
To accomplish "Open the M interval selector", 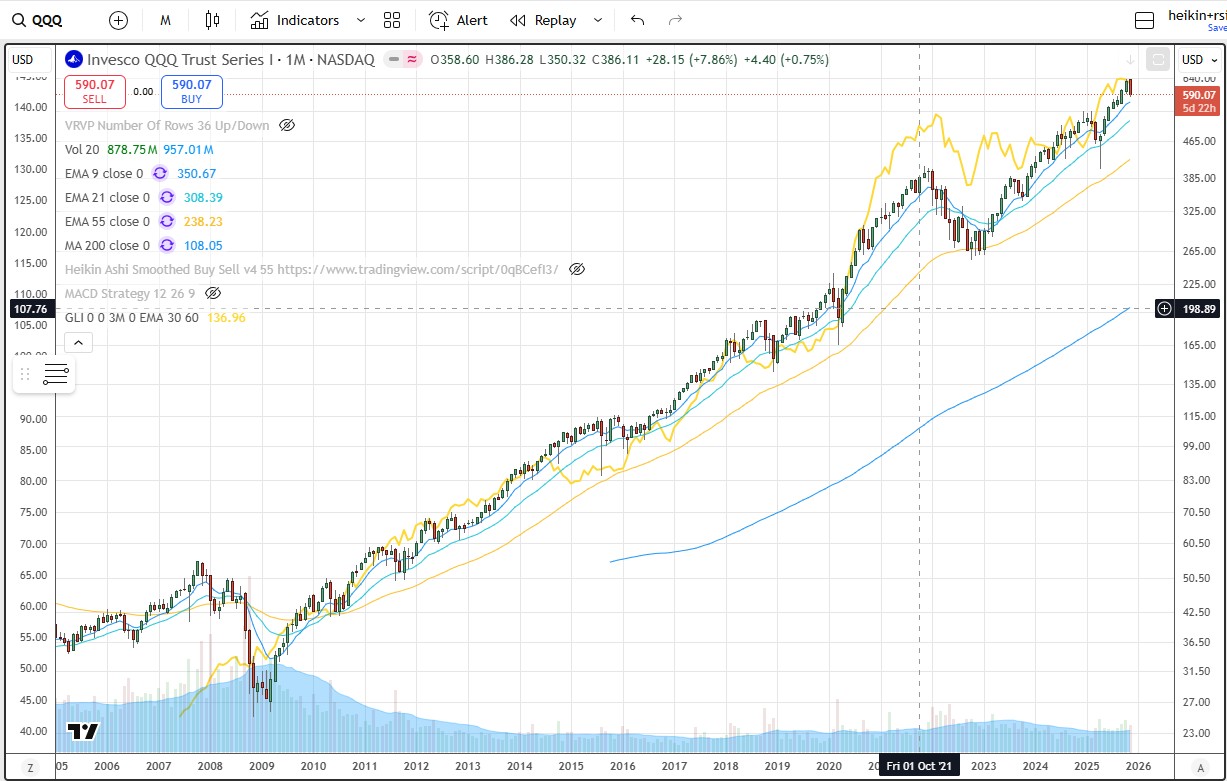I will coord(165,20).
